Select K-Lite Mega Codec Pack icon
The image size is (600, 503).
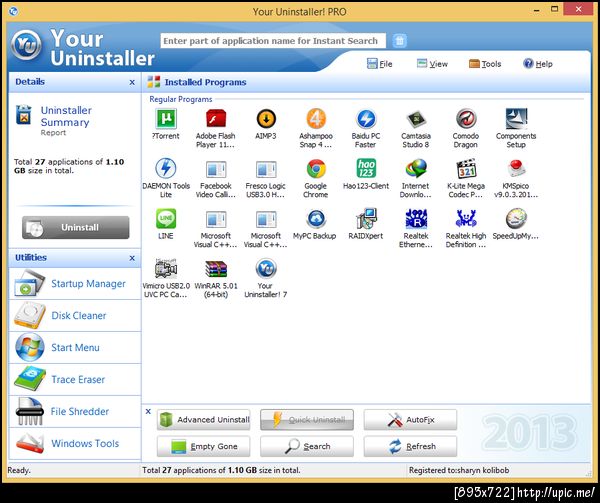pyautogui.click(x=466, y=169)
